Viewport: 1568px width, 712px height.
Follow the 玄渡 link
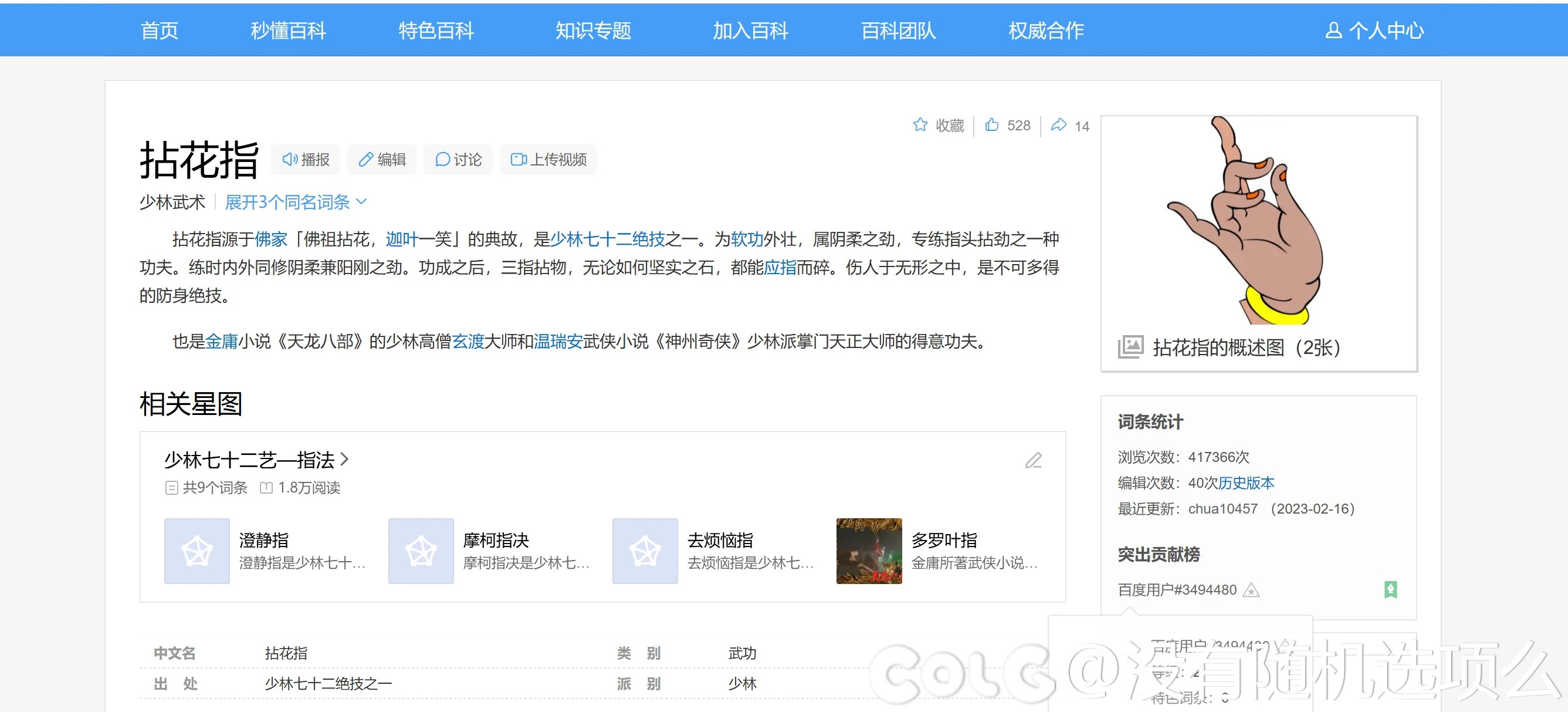coord(468,342)
